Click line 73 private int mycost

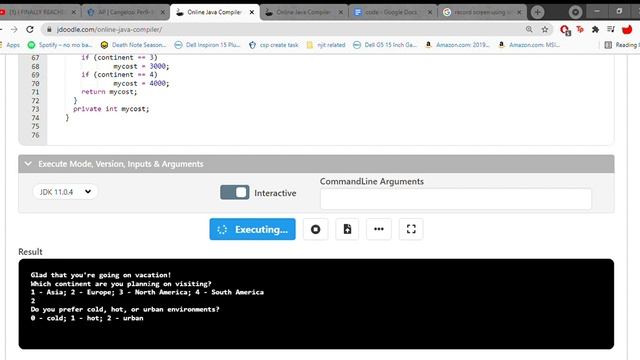pos(111,109)
